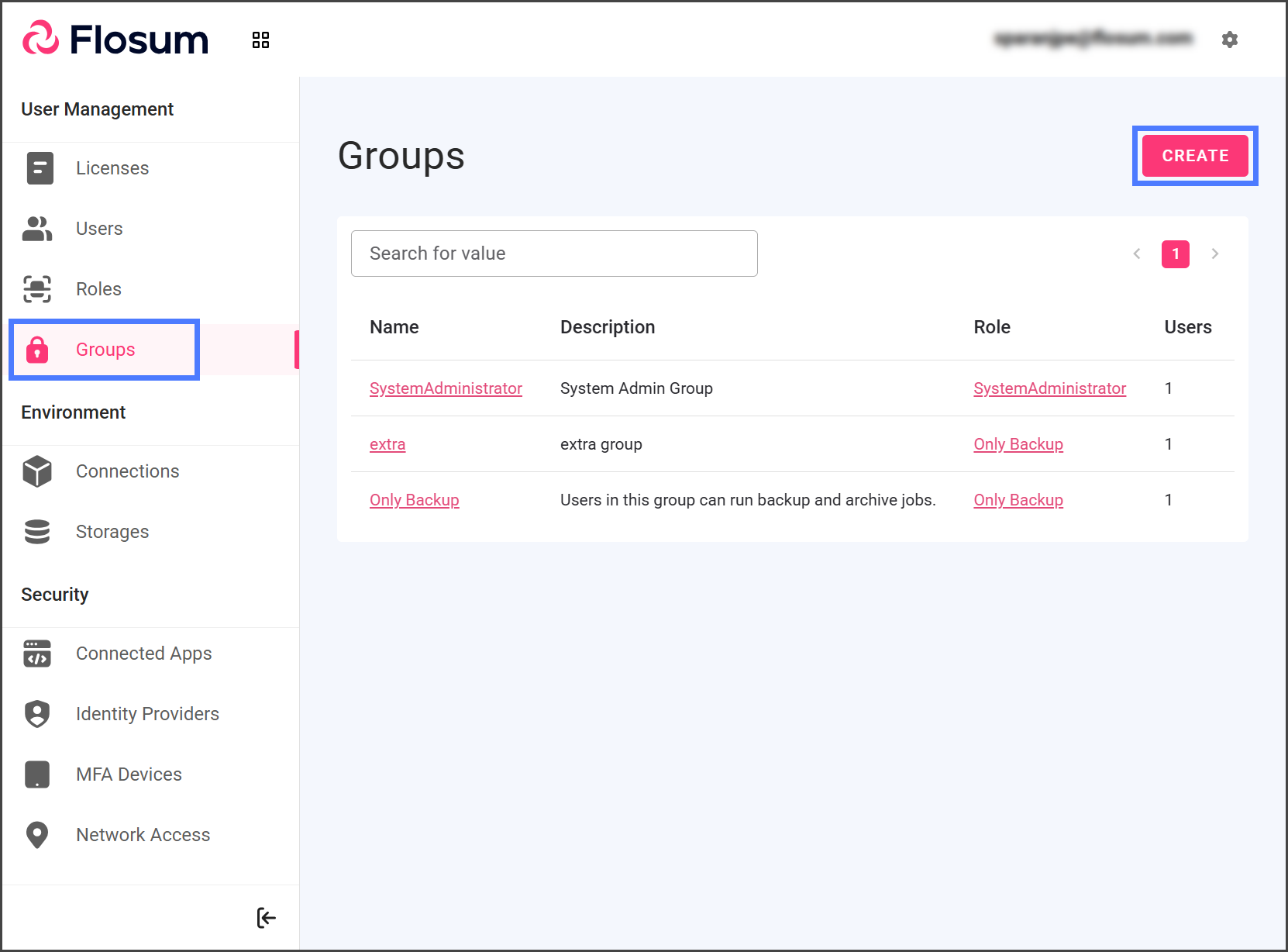Open SystemAdministrator role link

click(1049, 388)
